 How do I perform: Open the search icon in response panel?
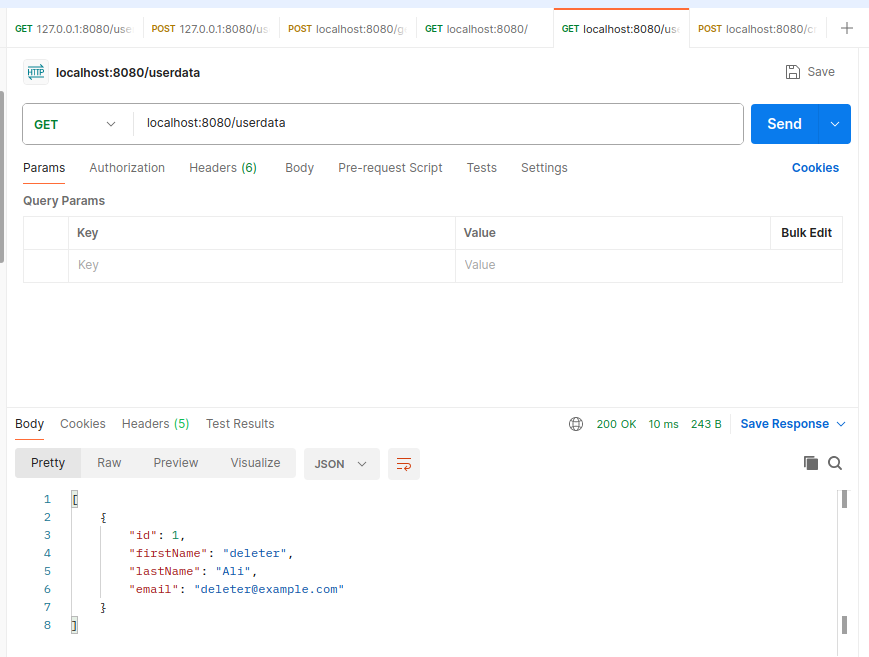tap(835, 463)
